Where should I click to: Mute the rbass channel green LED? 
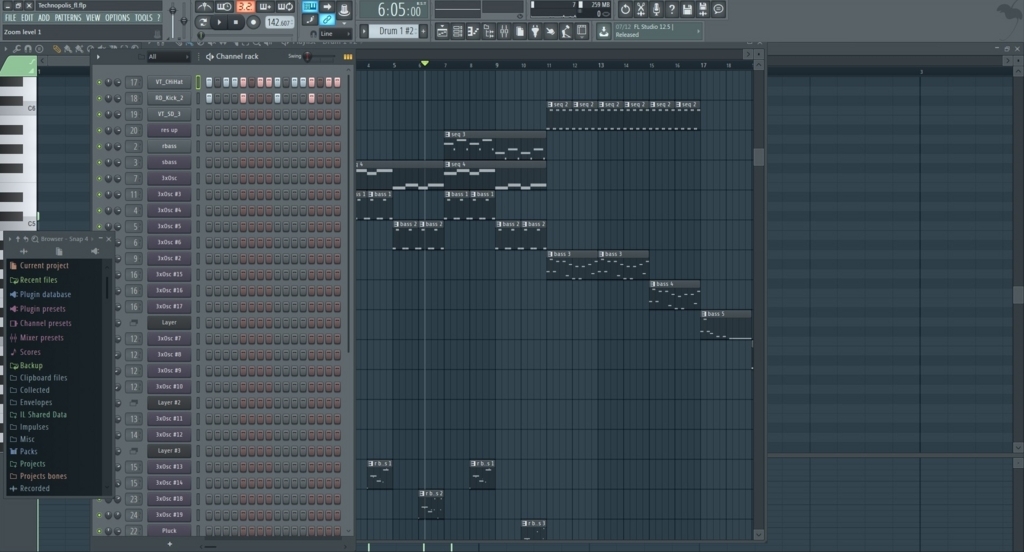point(99,146)
